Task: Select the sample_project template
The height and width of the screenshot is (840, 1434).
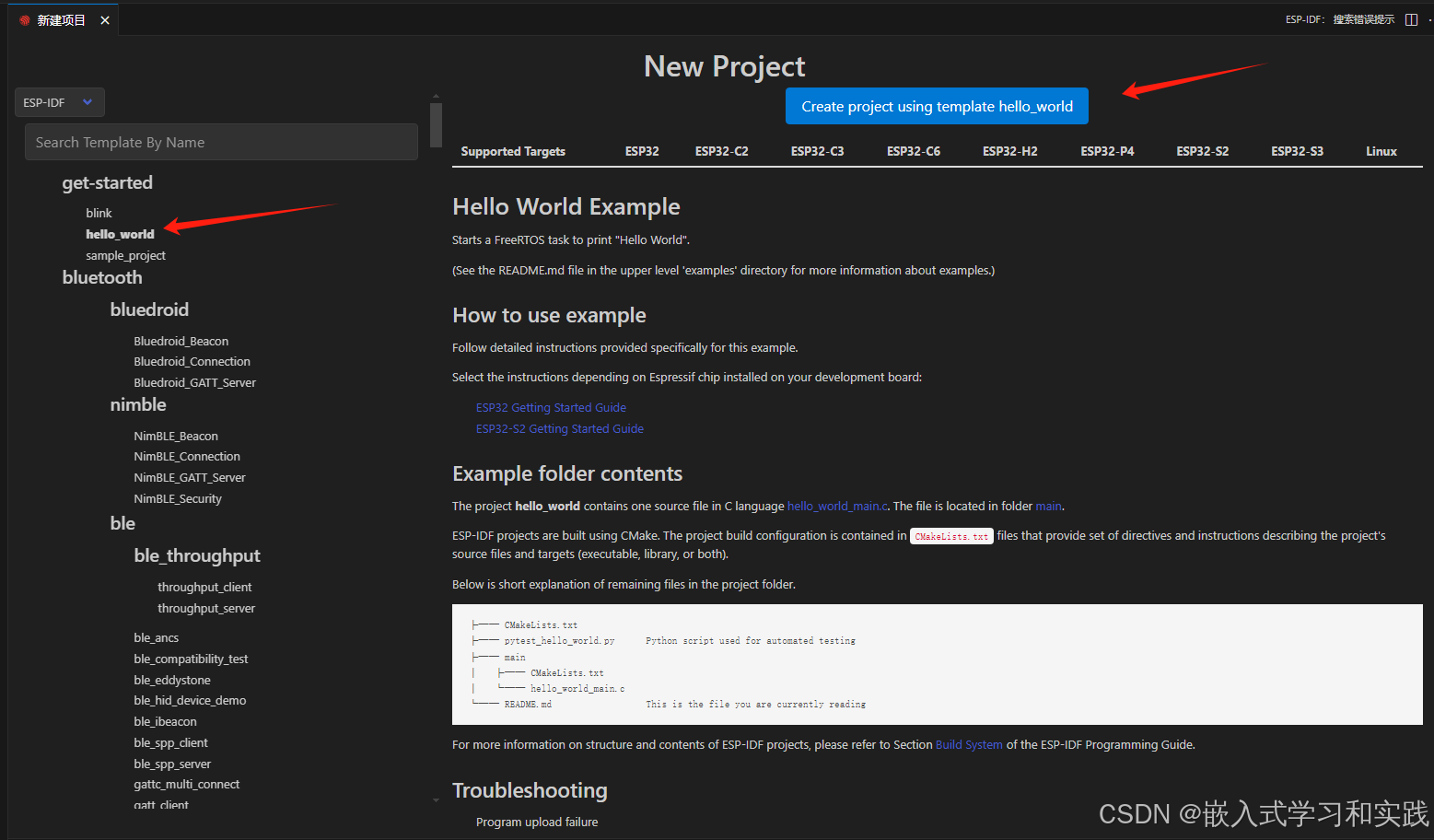Action: (125, 255)
